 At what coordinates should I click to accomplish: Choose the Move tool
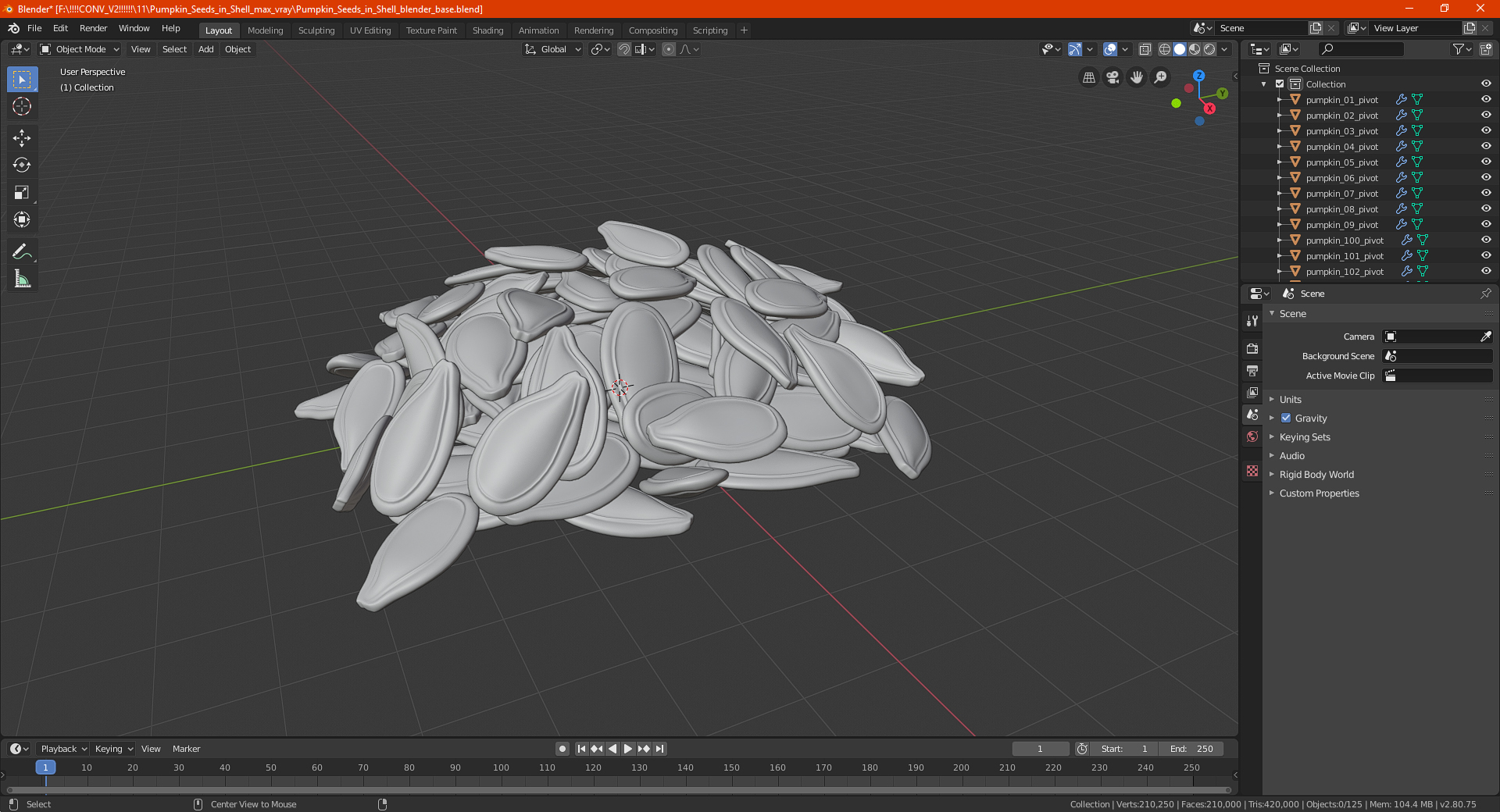22,138
